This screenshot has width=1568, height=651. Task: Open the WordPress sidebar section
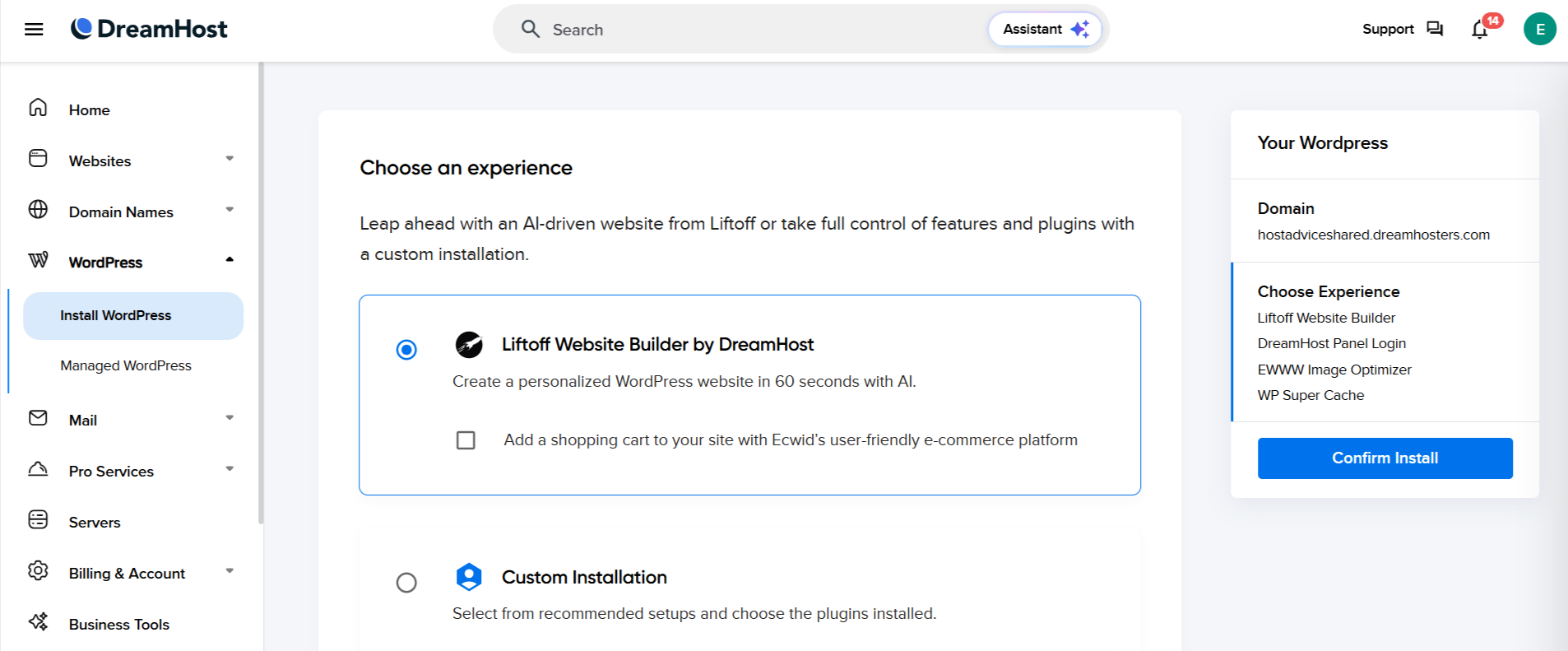105,263
